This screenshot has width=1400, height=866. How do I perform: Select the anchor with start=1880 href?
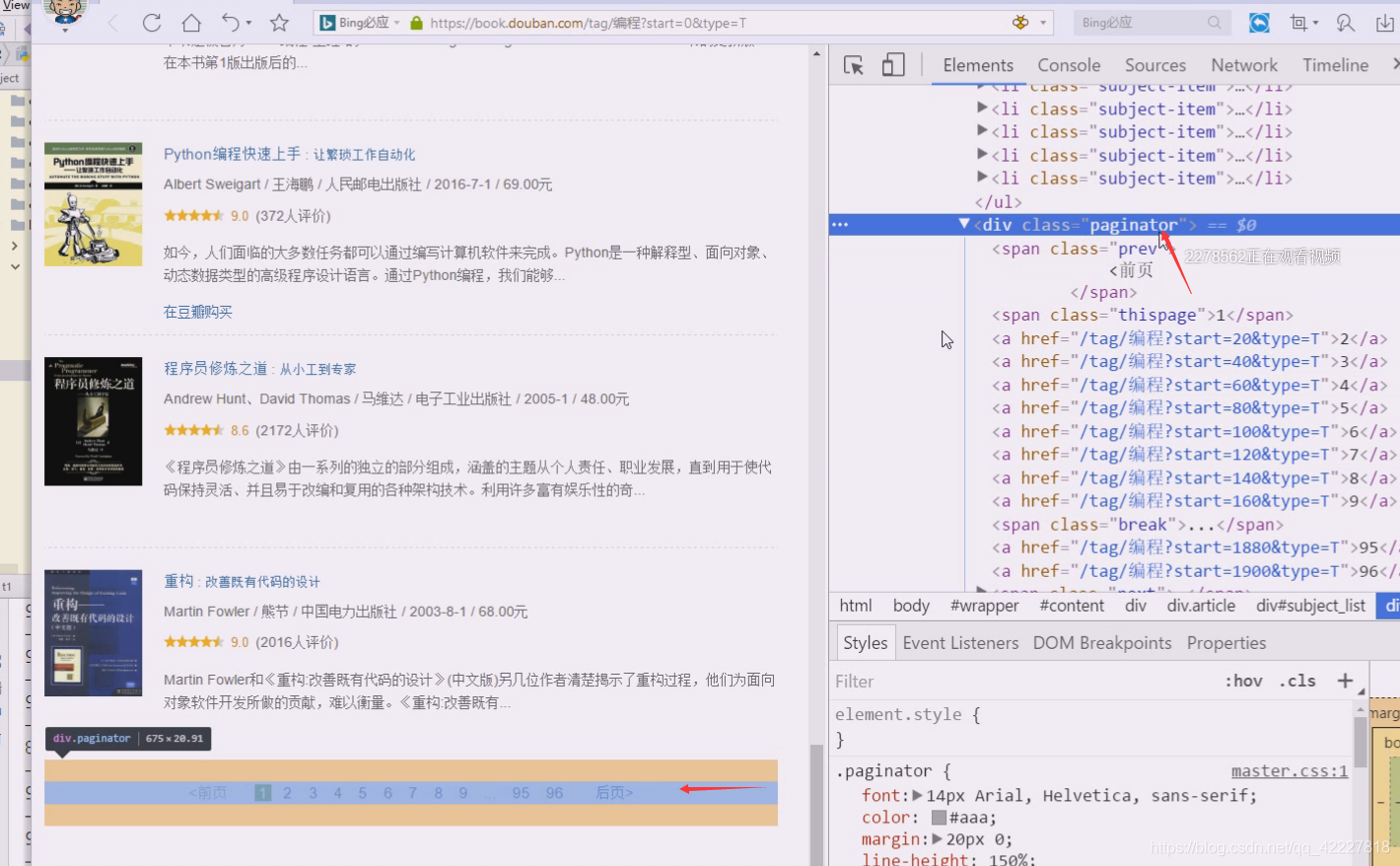[x=1195, y=547]
